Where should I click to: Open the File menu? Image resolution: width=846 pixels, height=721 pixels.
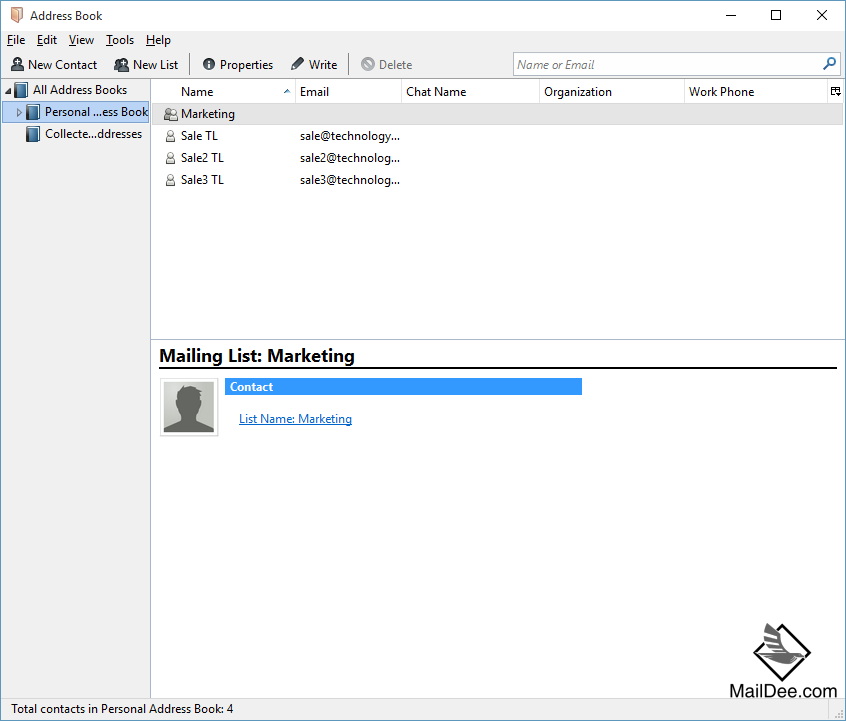[15, 40]
